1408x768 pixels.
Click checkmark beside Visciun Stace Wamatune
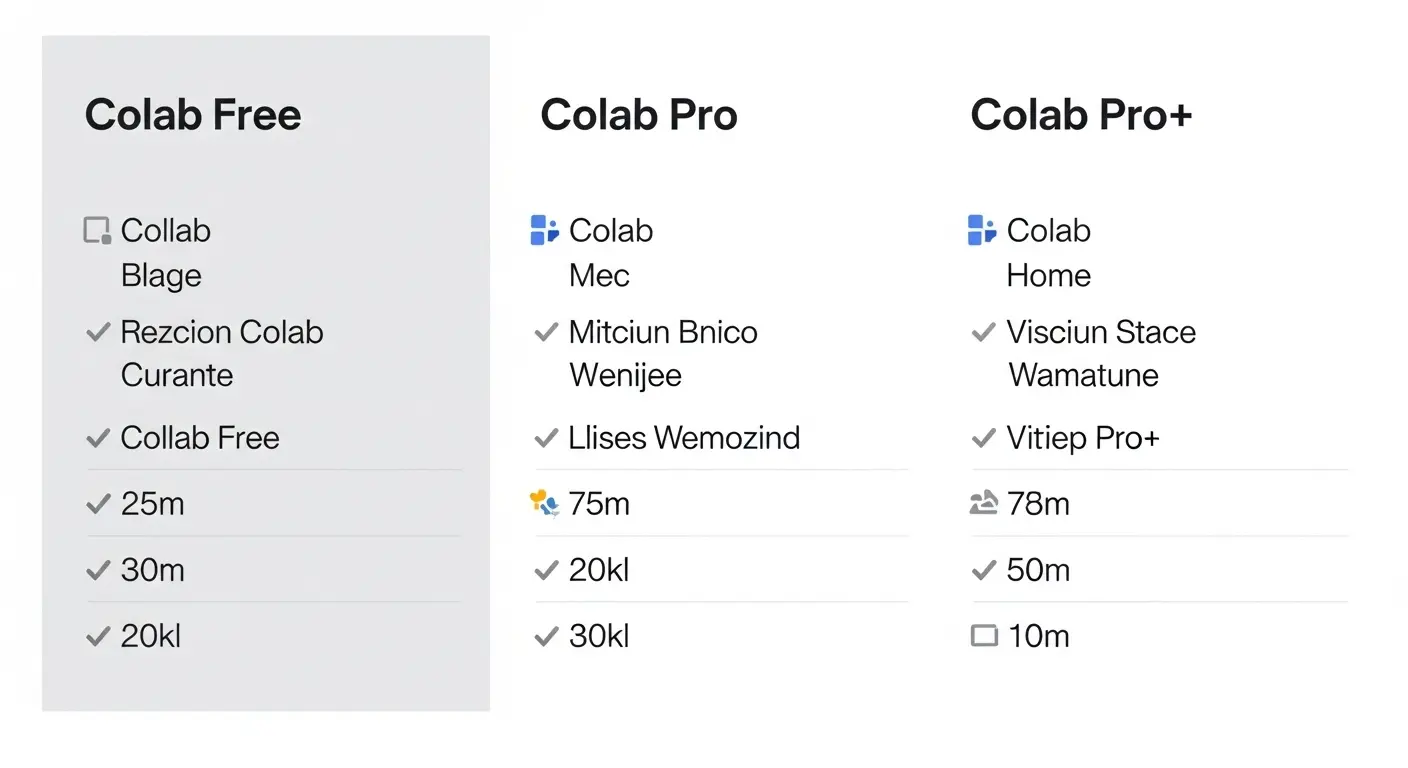click(984, 332)
